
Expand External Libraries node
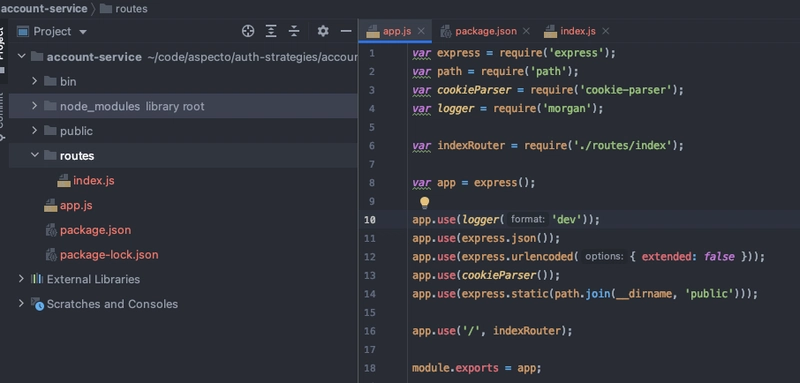pyautogui.click(x=21, y=279)
